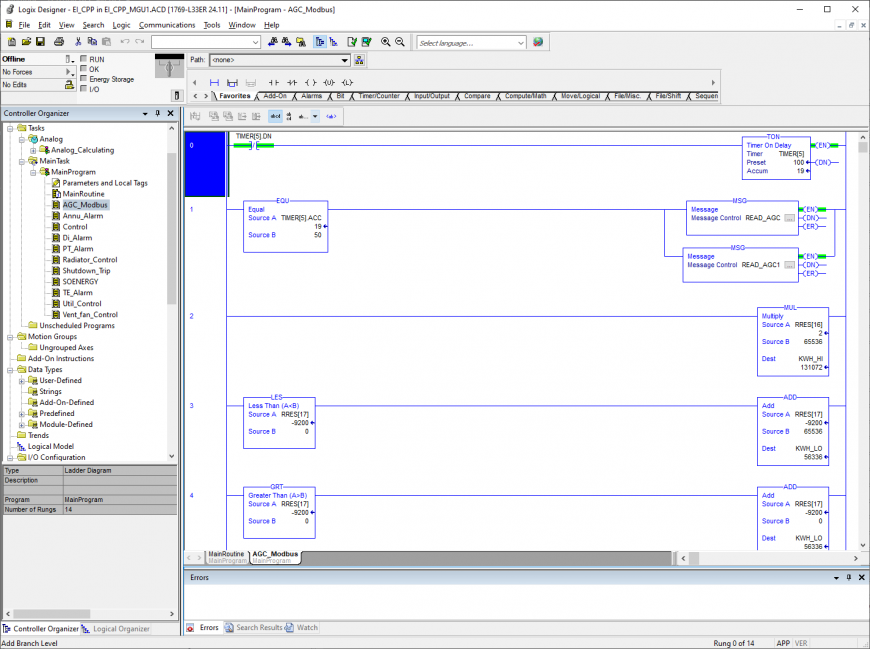This screenshot has width=870, height=649.
Task: Open READ_AGC message configuration ellipsis button
Action: pos(790,218)
